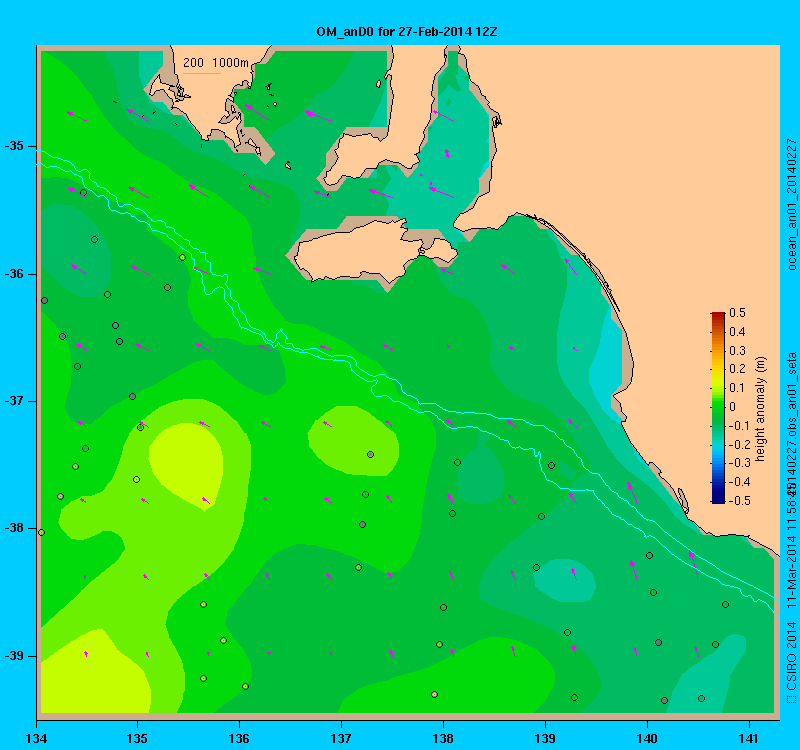
Task: Click latitude axis label '-38'
Action: tap(14, 528)
